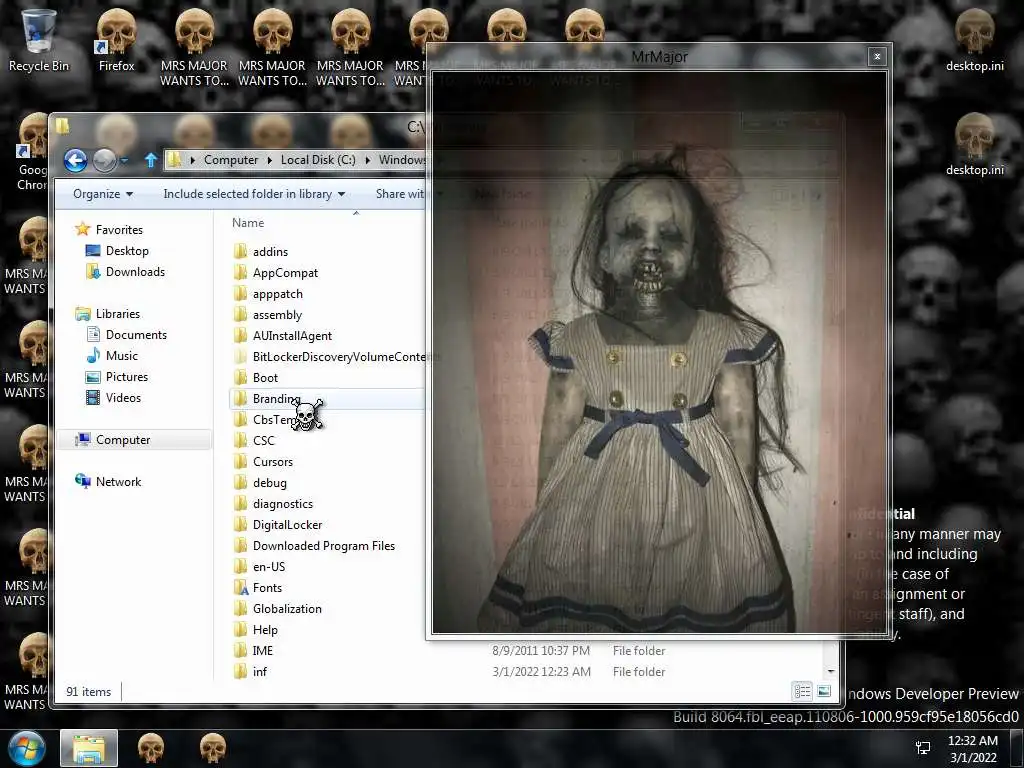The height and width of the screenshot is (768, 1024).
Task: Click the creepy doll image in MrMajor window
Action: pos(660,353)
